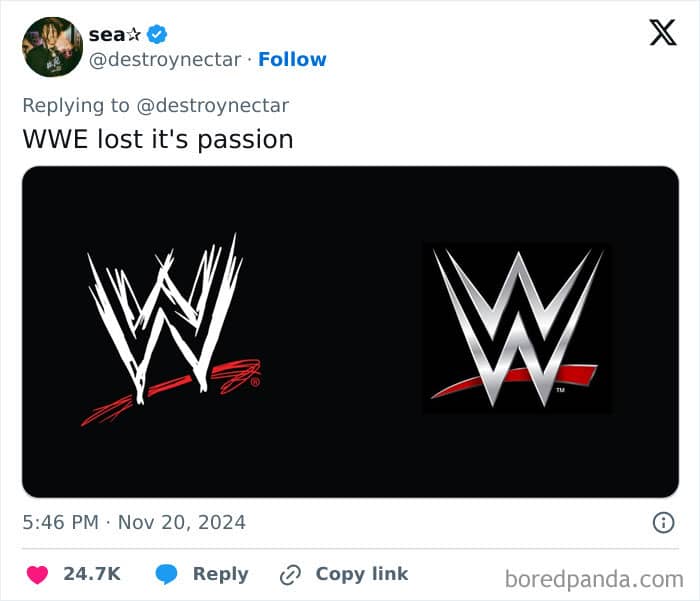Click the Copy link text
Viewport: 700px width, 601px height.
[362, 574]
